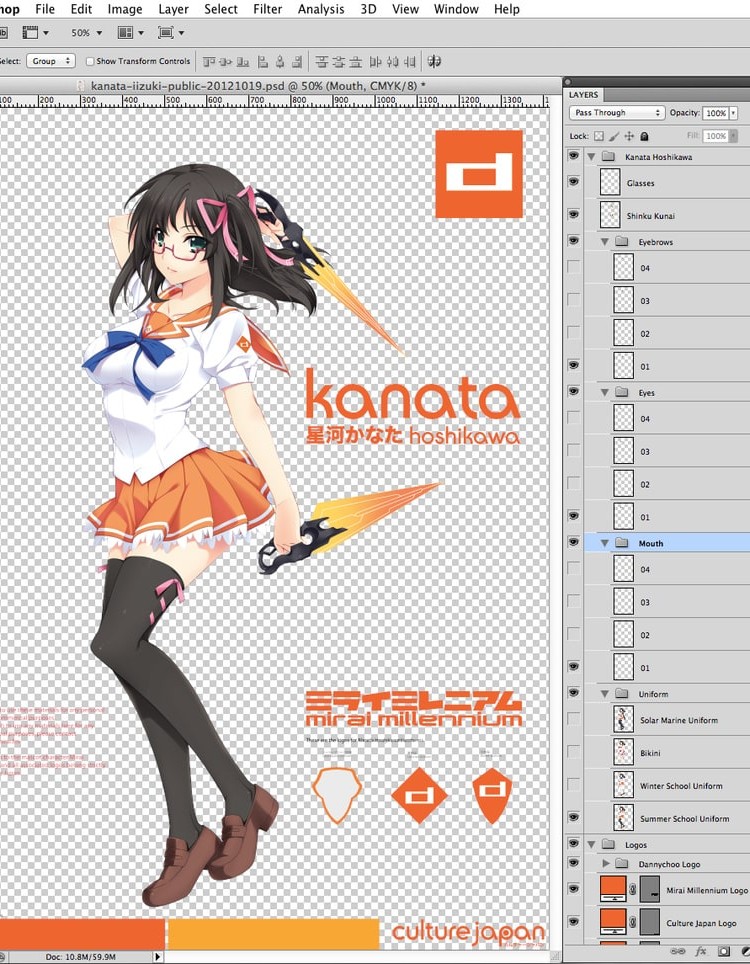The height and width of the screenshot is (964, 750).
Task: Open the Layer menu
Action: coord(173,9)
